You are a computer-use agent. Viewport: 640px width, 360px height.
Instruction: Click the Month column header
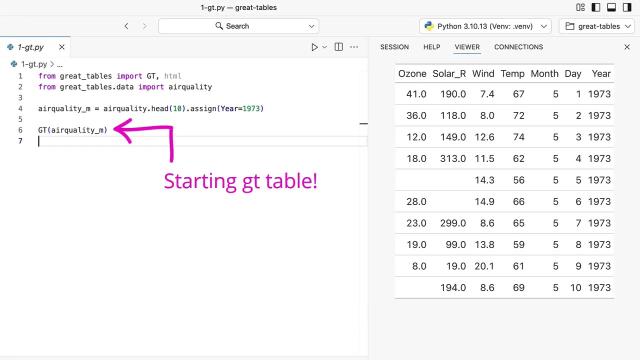click(x=544, y=74)
